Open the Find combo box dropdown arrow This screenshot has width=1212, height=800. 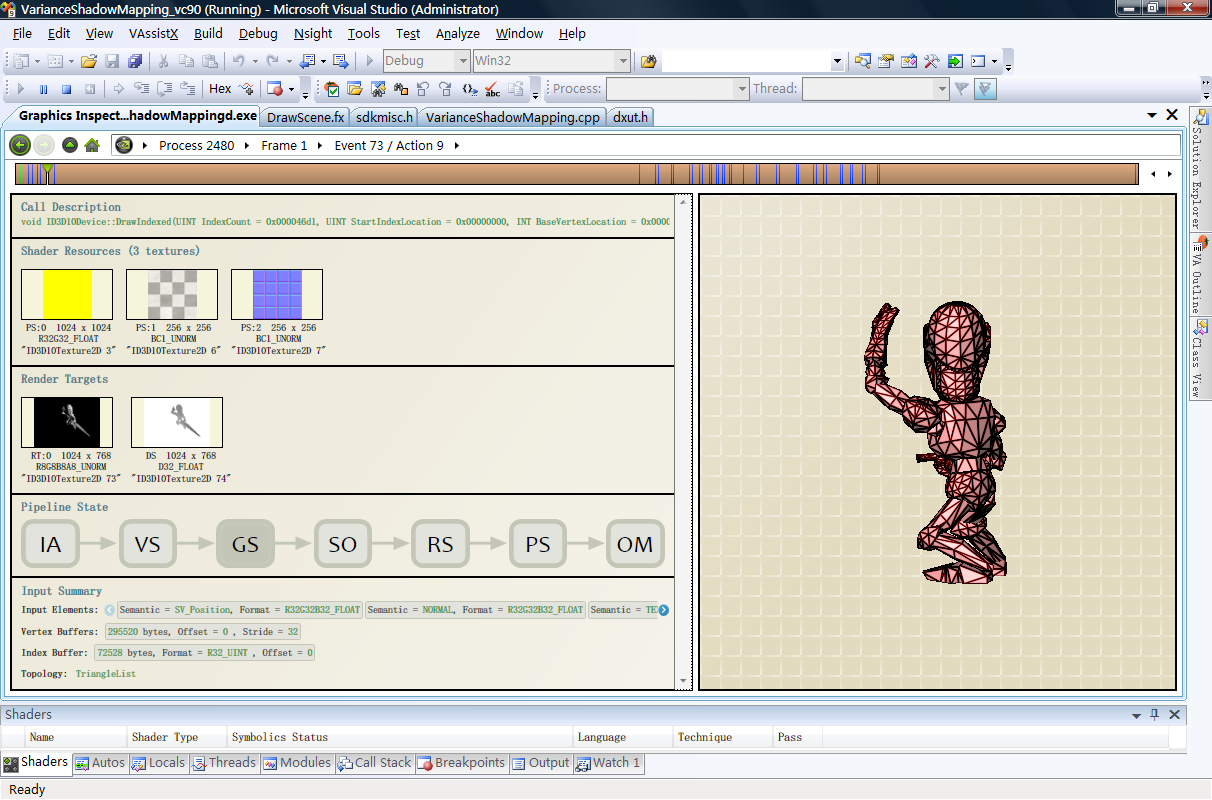[837, 61]
